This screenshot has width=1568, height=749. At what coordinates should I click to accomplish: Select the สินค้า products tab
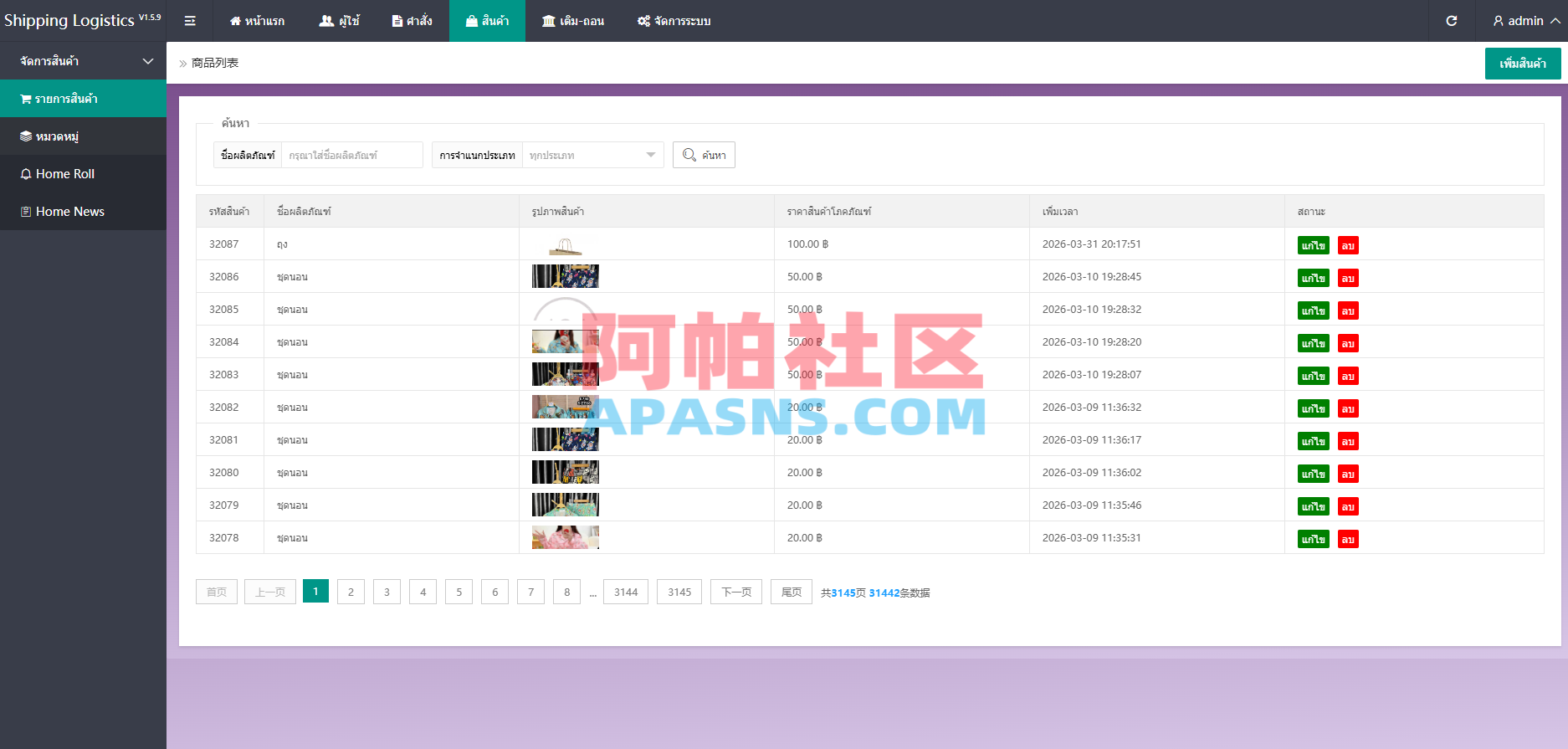pos(487,21)
